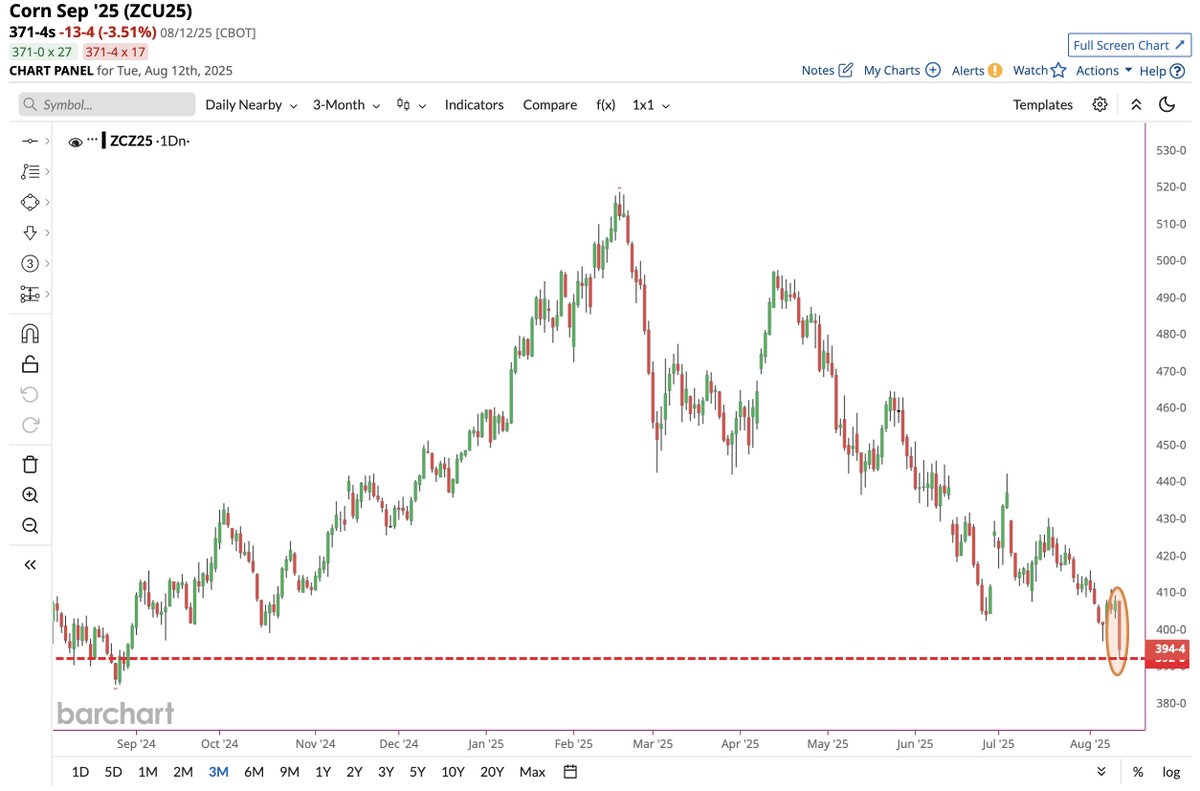Zoom out of the chart
This screenshot has width=1200, height=791.
click(30, 525)
